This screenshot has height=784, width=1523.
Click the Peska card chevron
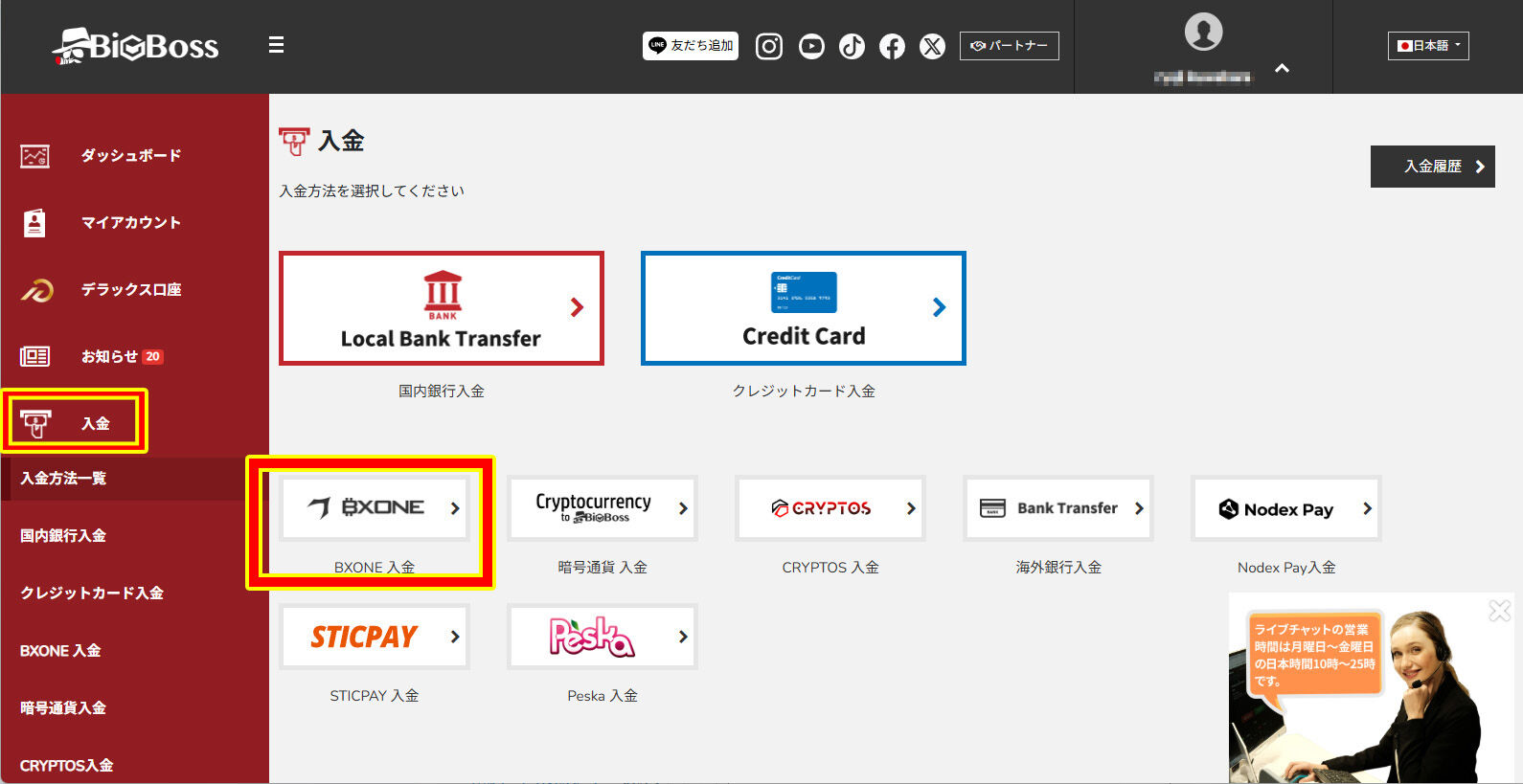[683, 637]
